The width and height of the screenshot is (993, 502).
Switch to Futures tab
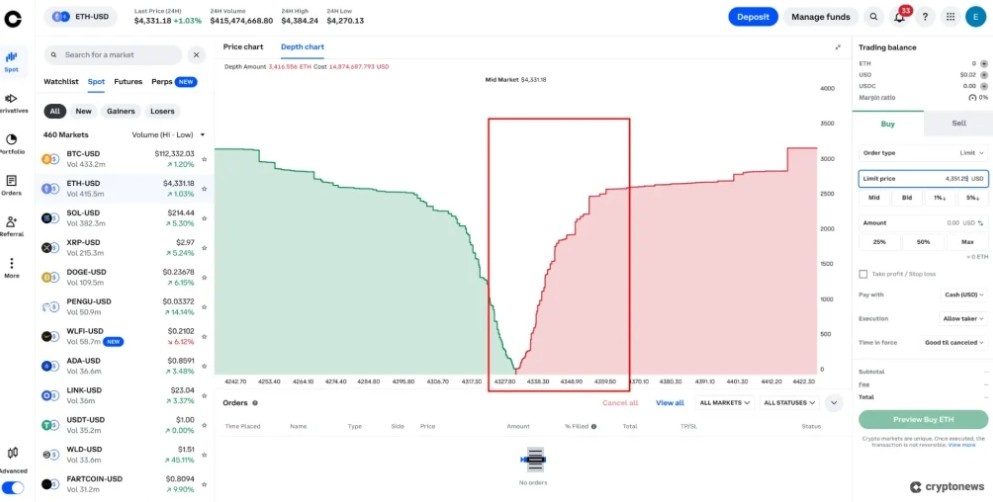click(x=128, y=82)
